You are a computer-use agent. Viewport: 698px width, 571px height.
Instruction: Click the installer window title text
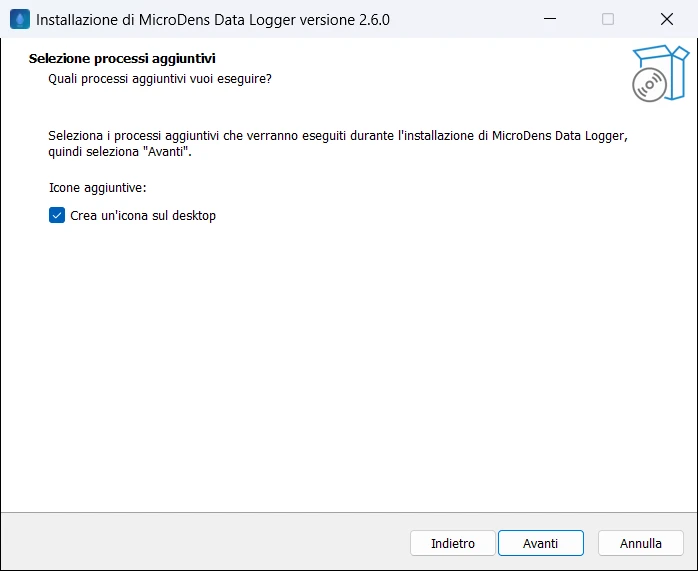point(213,20)
